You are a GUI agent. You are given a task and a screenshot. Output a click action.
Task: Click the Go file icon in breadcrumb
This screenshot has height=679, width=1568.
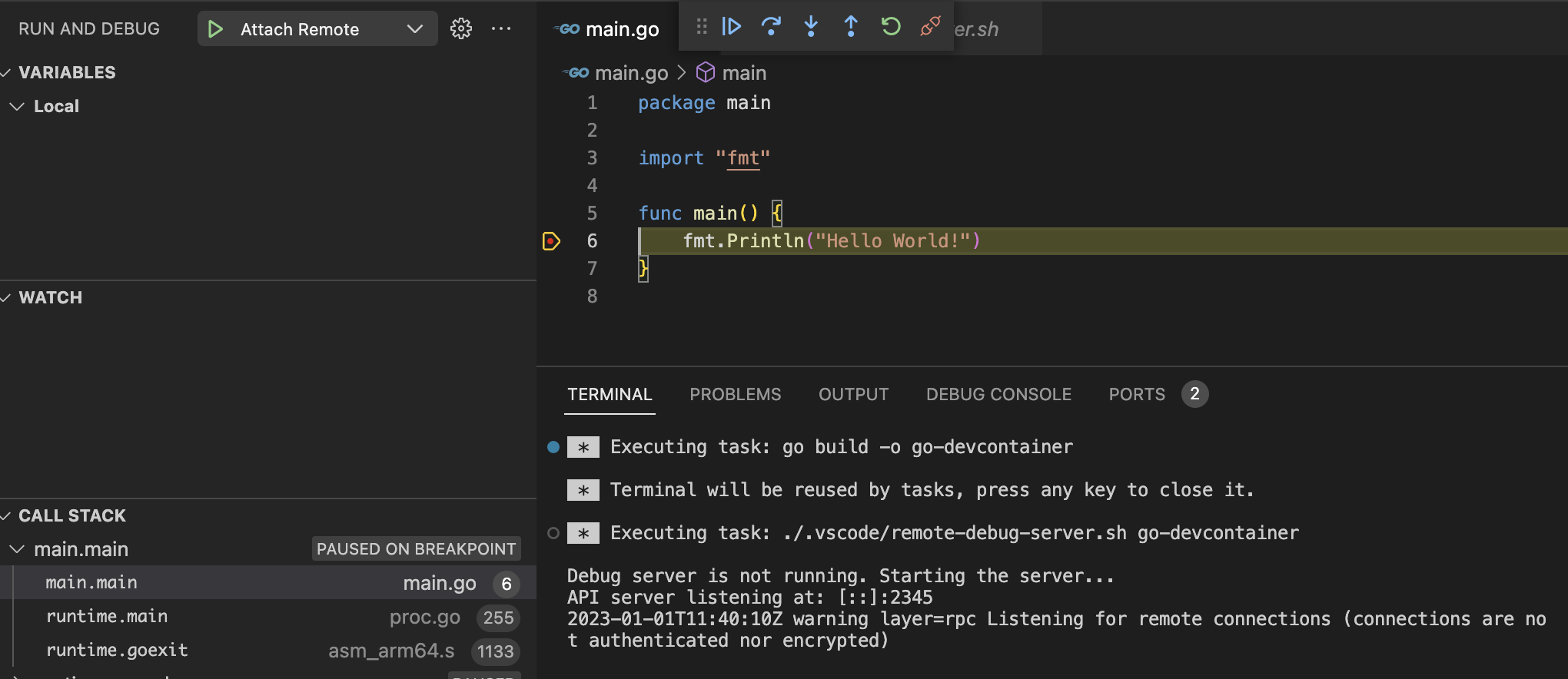(576, 73)
